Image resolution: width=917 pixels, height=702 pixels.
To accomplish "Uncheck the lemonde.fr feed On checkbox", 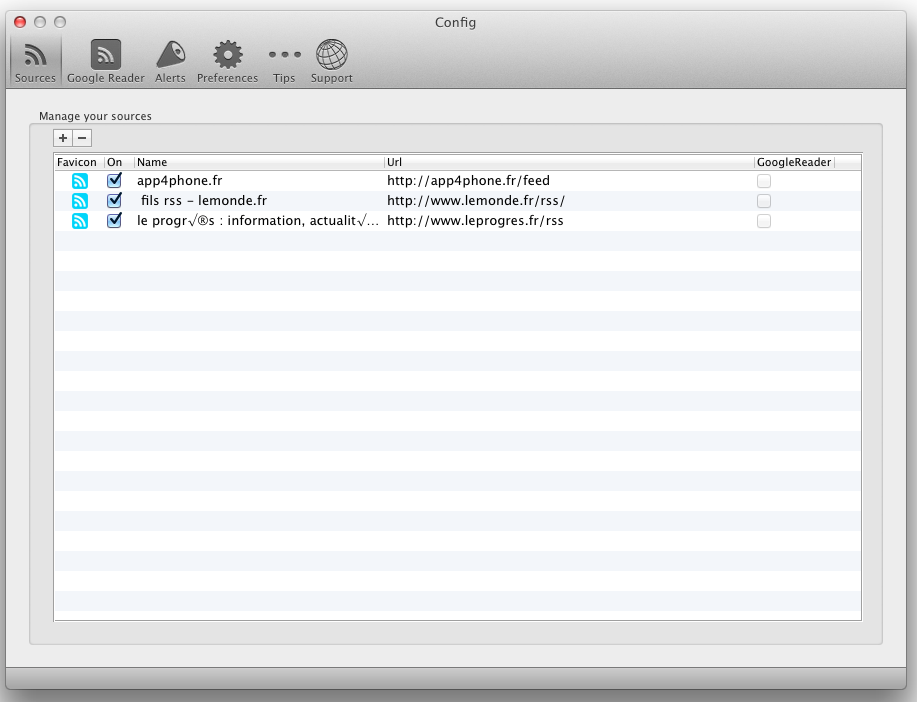I will point(114,200).
